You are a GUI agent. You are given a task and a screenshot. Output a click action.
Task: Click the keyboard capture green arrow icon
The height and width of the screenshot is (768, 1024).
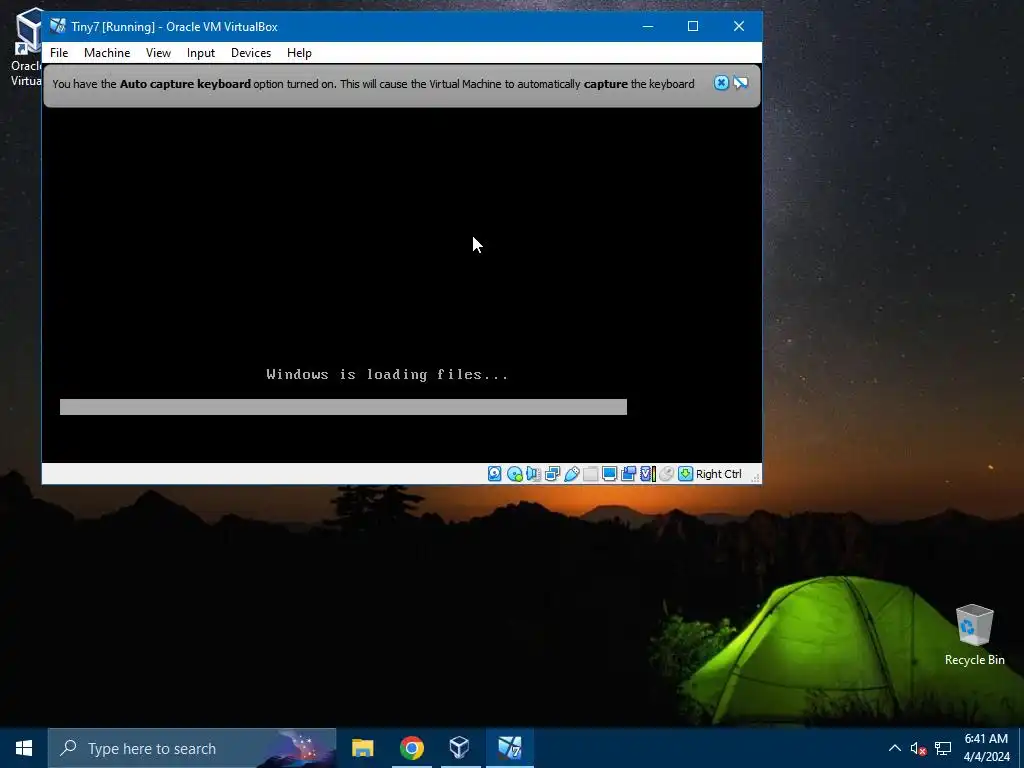click(685, 474)
